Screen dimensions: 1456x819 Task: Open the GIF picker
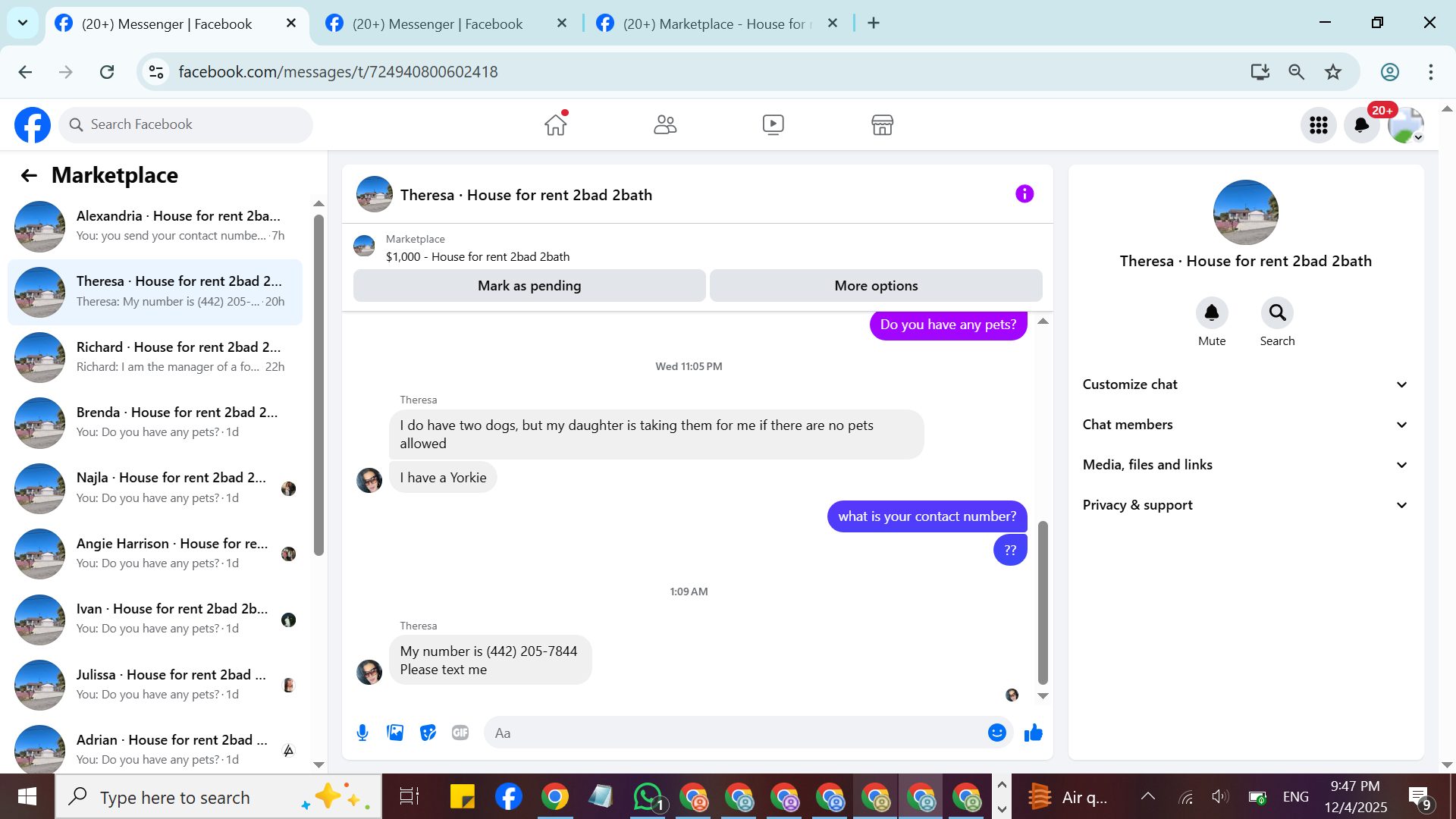pos(460,733)
